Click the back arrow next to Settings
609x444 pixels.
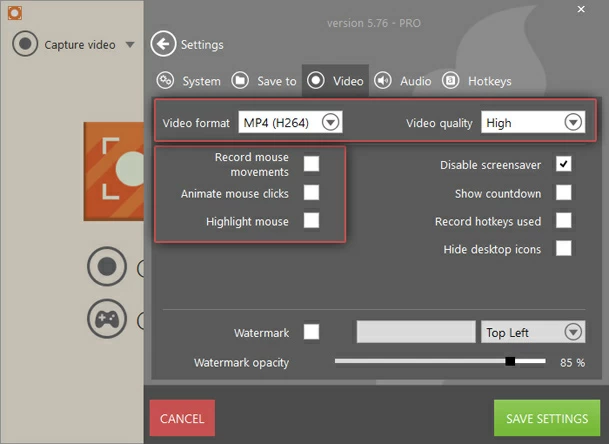pyautogui.click(x=163, y=44)
